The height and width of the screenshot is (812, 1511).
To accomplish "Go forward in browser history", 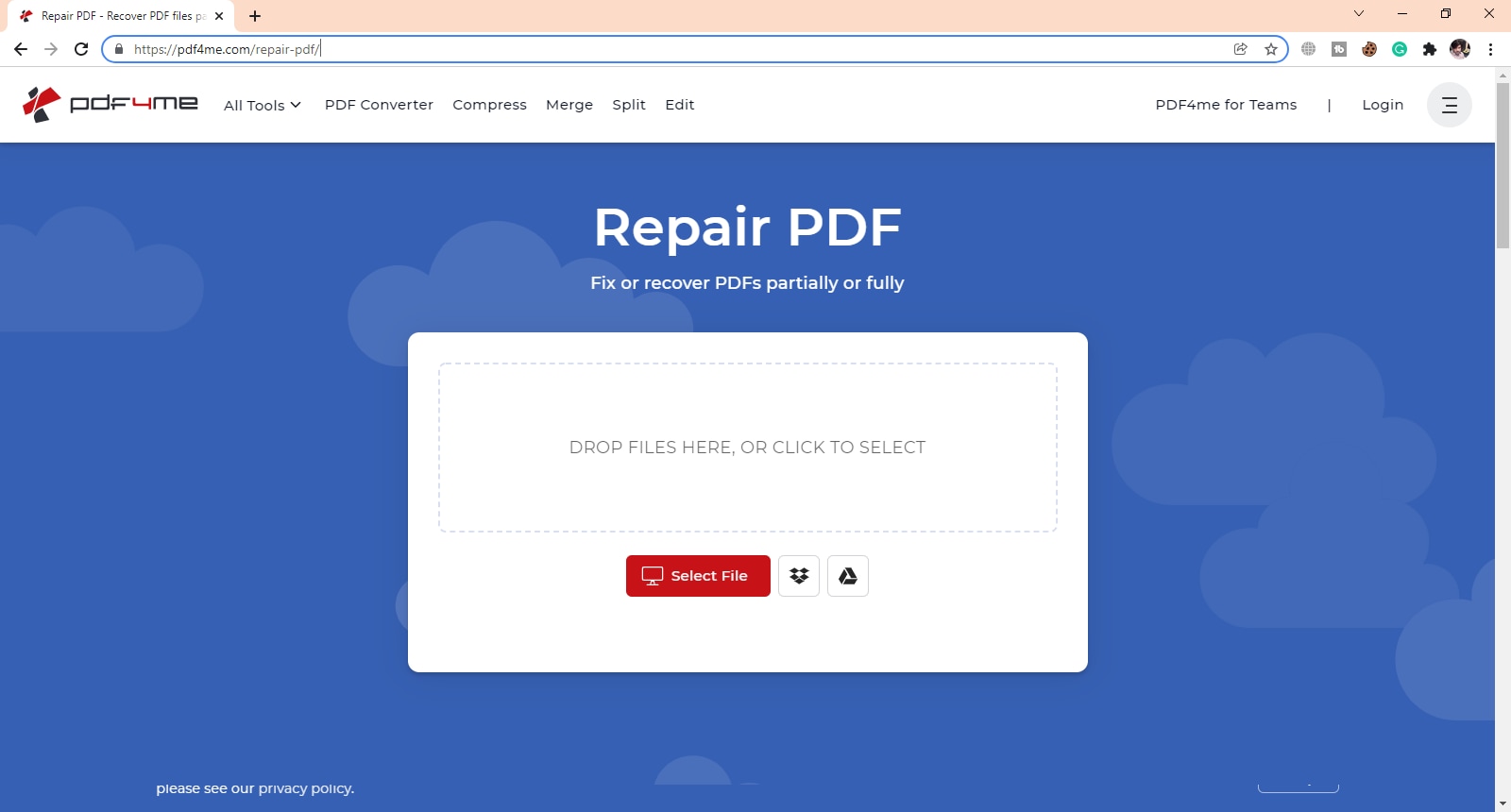I will point(51,49).
